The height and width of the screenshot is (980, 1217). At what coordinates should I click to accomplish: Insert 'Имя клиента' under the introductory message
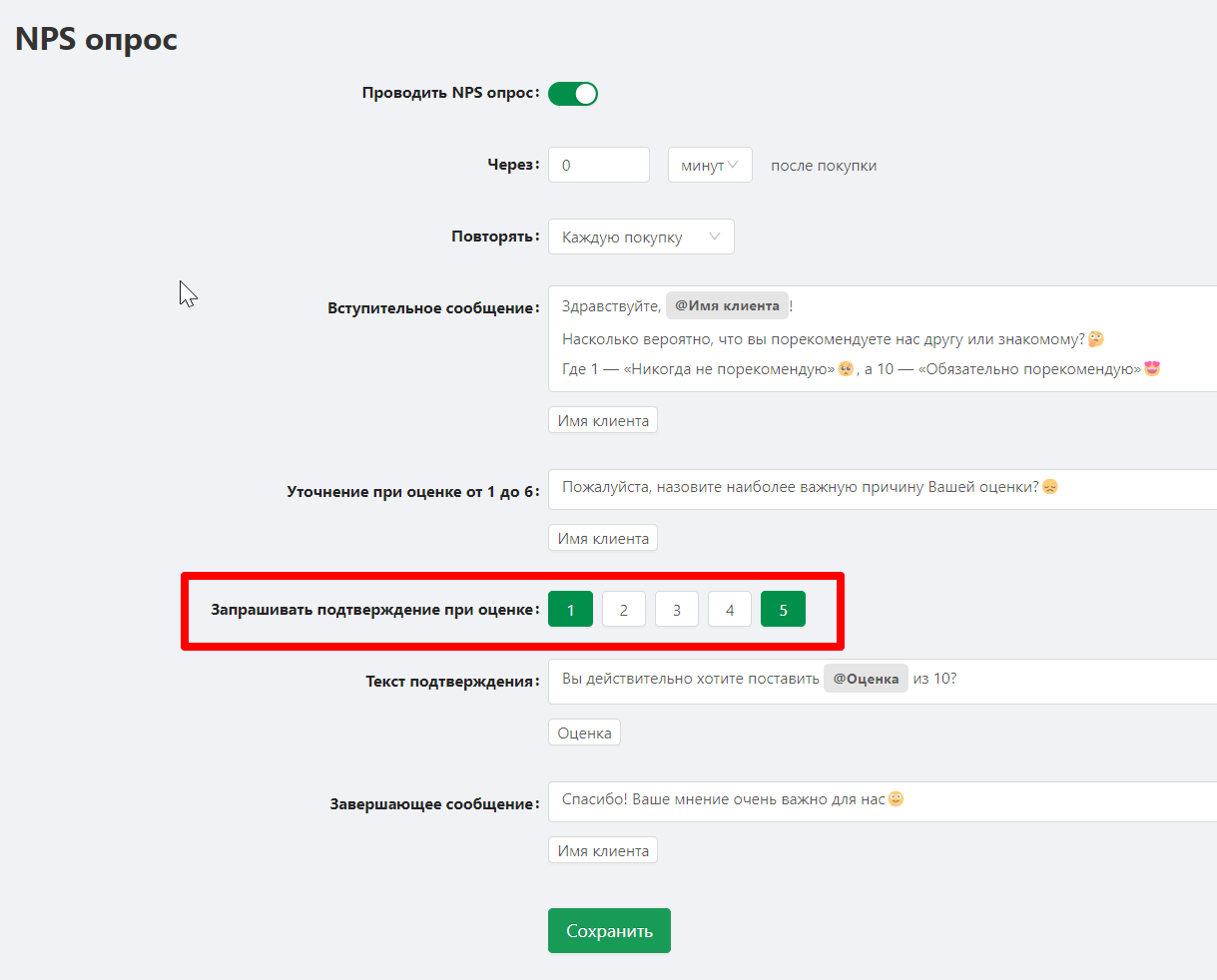[x=603, y=420]
